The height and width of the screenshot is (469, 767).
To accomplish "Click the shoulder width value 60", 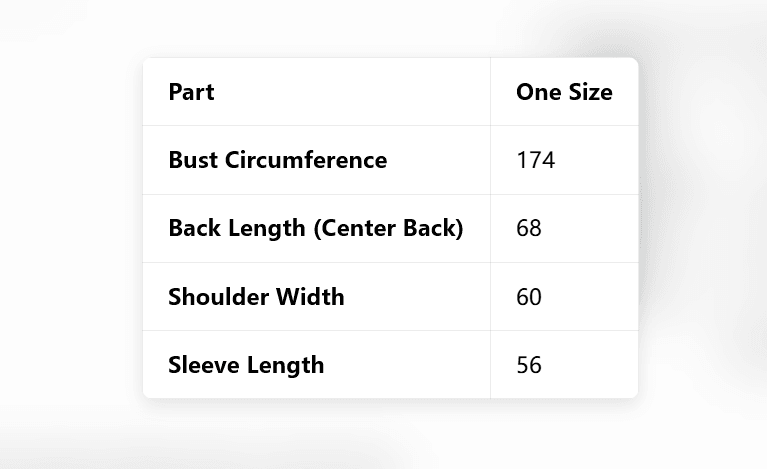I will pos(529,297).
